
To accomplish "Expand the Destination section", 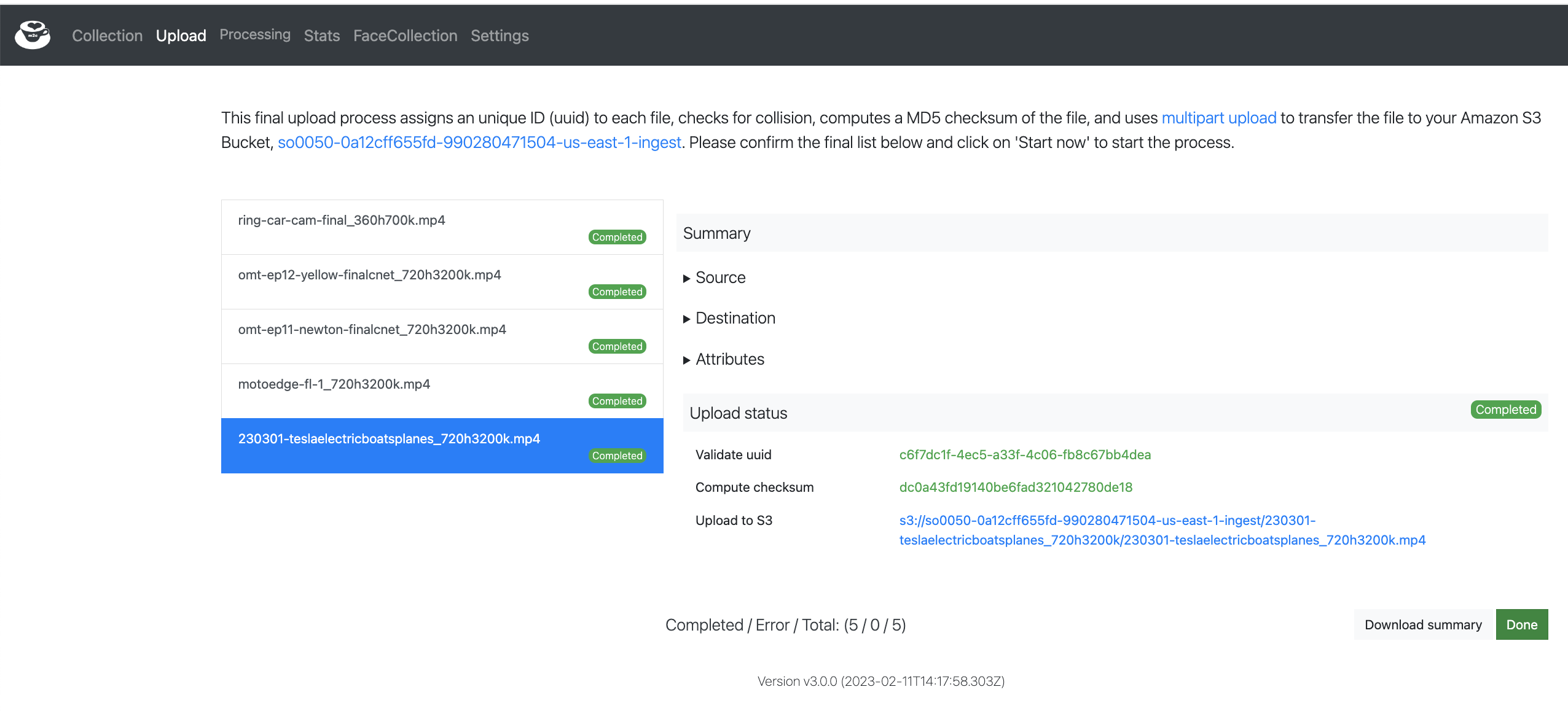I will point(735,318).
